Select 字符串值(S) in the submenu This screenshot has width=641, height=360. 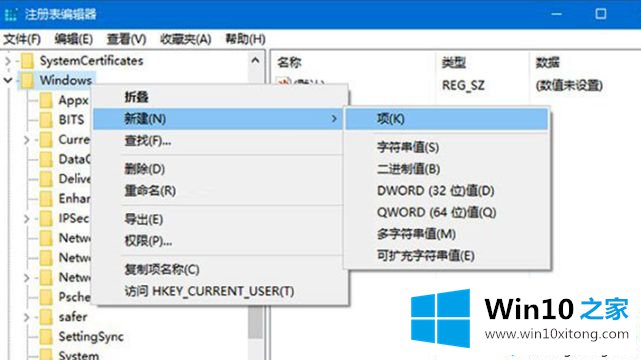447,147
